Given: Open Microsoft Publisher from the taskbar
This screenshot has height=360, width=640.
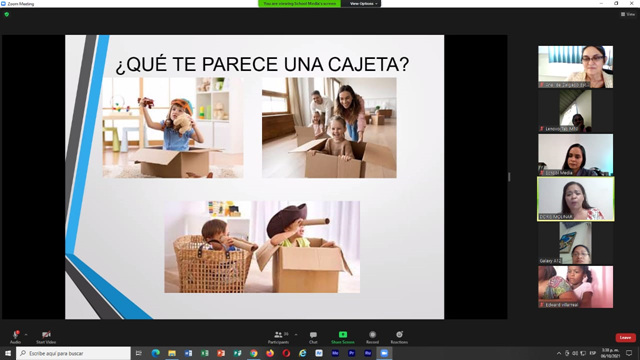Looking at the screenshot, I should click(237, 353).
